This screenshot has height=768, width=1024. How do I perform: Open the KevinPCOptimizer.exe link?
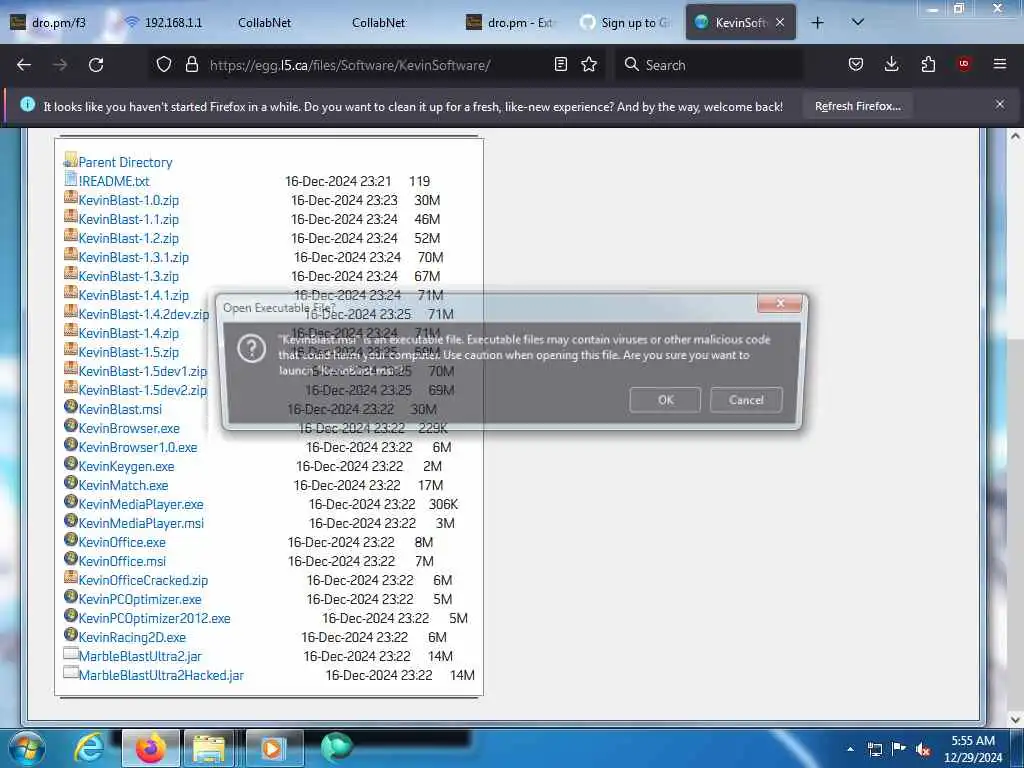[x=140, y=598]
